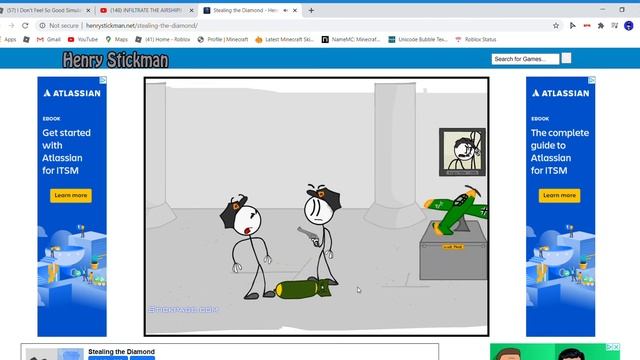Image resolution: width=640 pixels, height=360 pixels.
Task: Open the Not secure site info icon
Action: (x=42, y=26)
